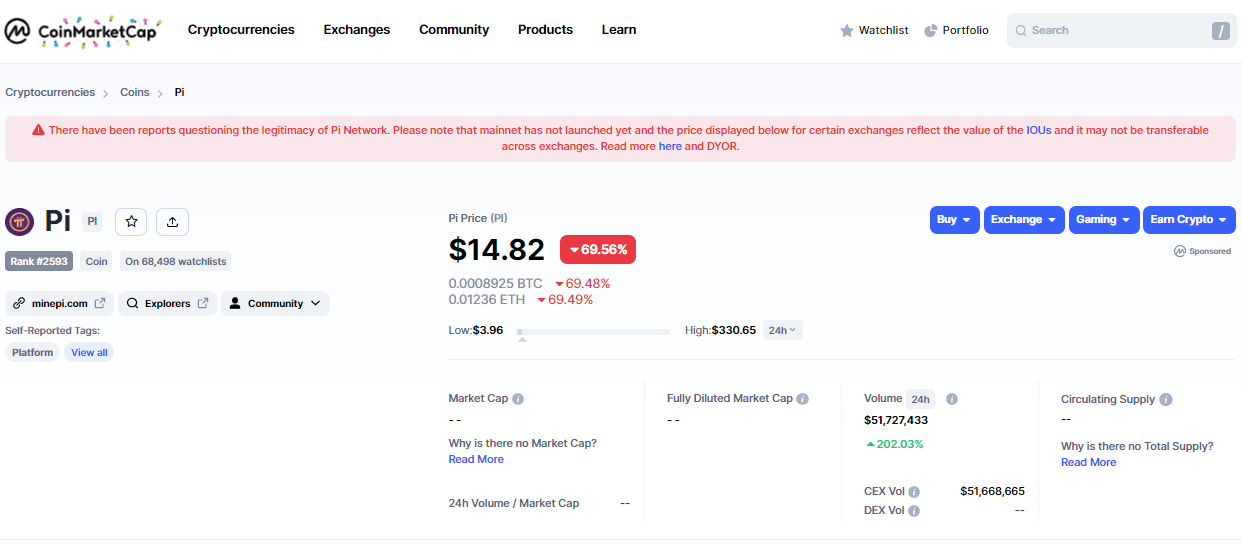This screenshot has width=1242, height=549.
Task: Expand the Earn Crypto dropdown
Action: 1189,220
